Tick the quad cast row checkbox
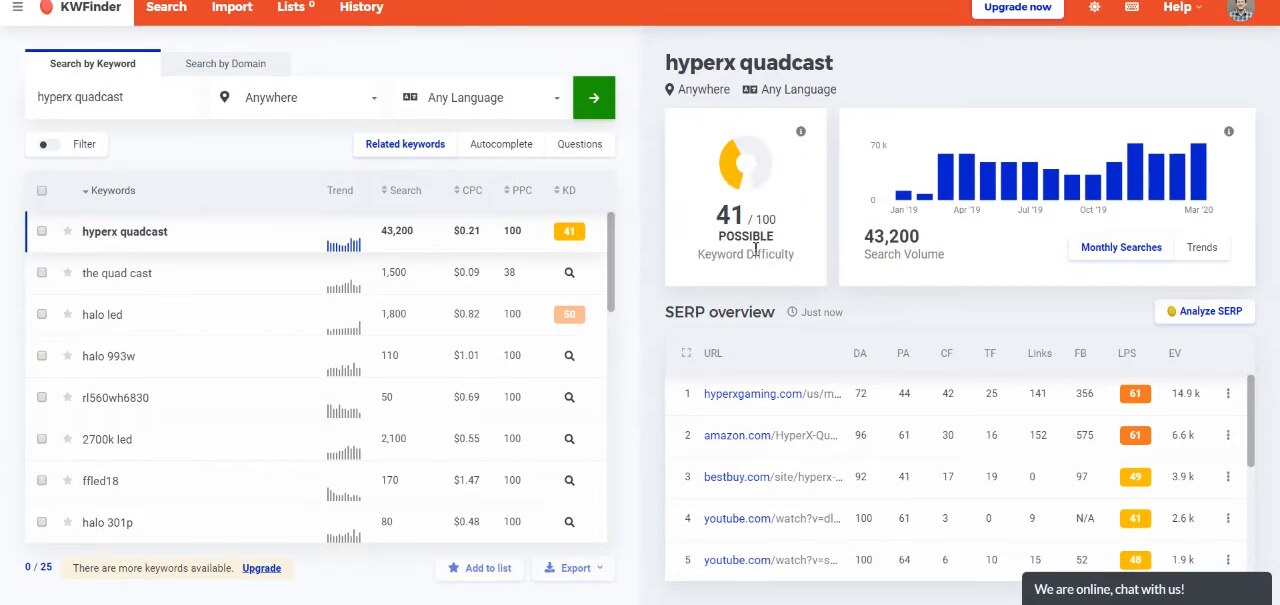Screen dimensions: 1280x605 pyautogui.click(x=42, y=273)
